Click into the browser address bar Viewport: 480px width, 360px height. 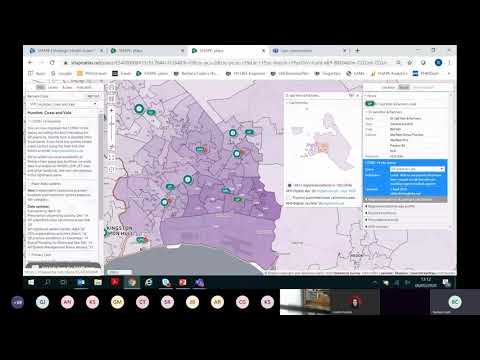tap(227, 62)
